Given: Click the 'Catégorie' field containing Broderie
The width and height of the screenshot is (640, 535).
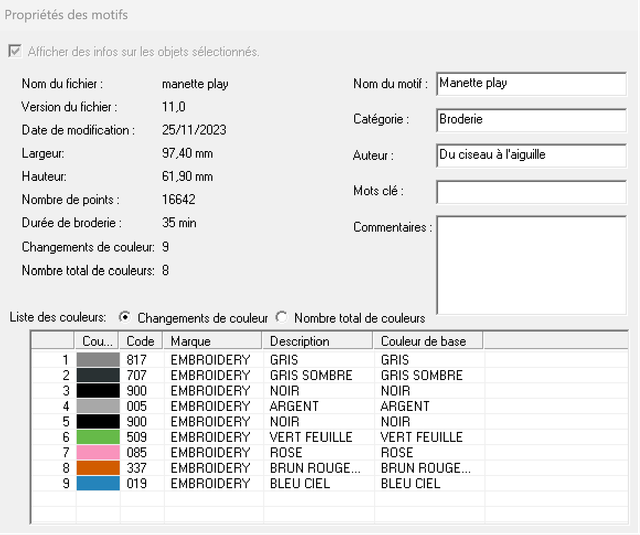Looking at the screenshot, I should coord(530,119).
